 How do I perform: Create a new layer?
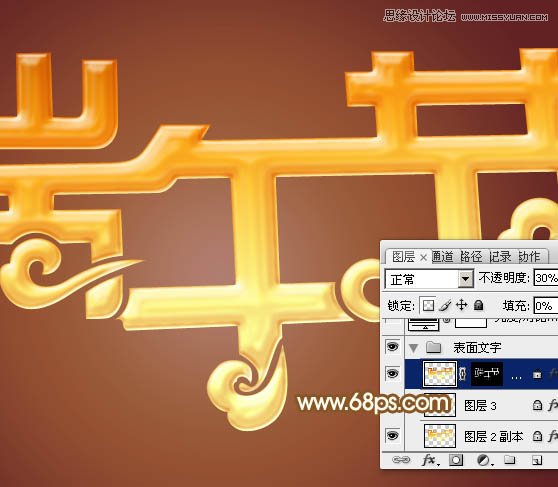(x=536, y=461)
